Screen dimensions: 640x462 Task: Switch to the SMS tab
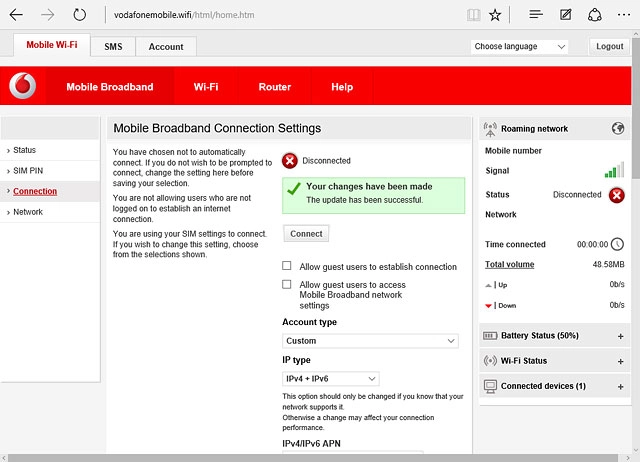pos(111,47)
